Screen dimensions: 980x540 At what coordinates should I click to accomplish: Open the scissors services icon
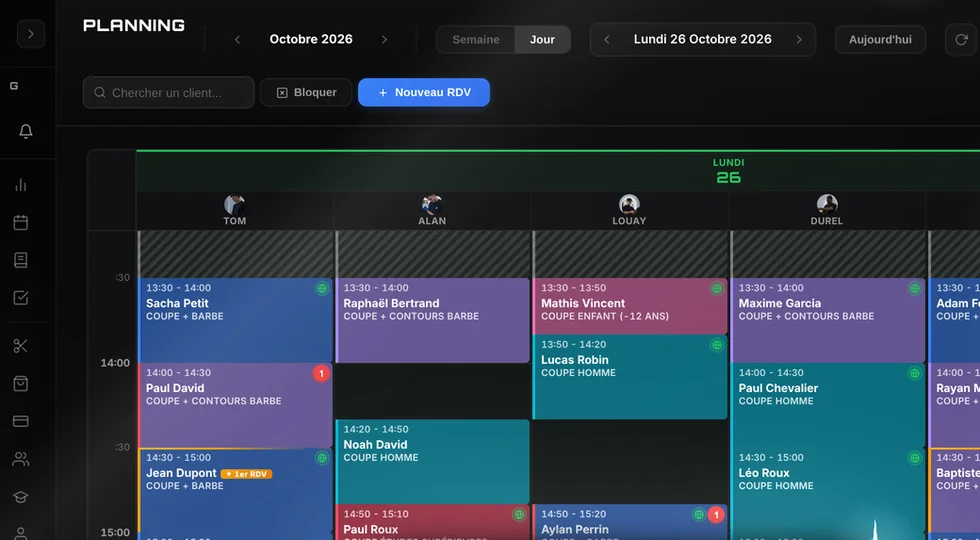(x=21, y=346)
